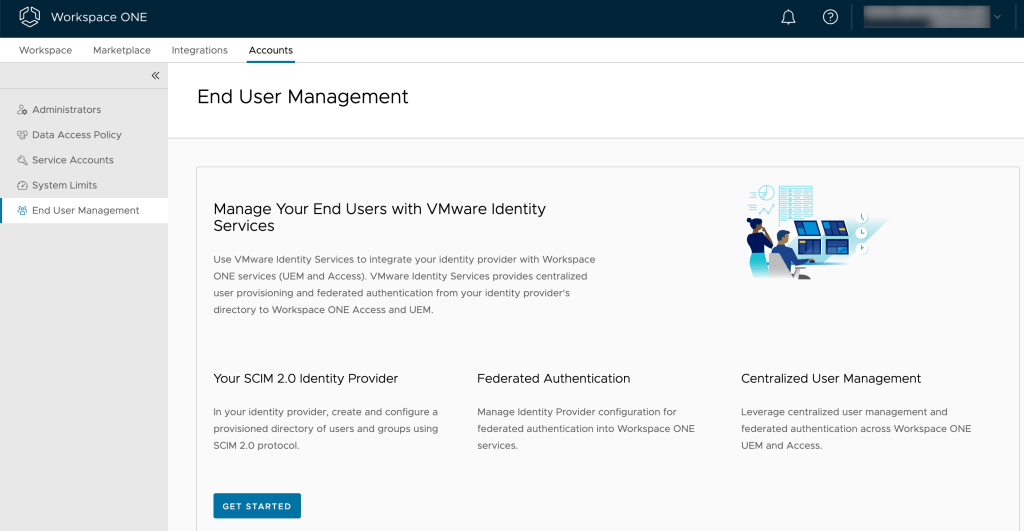Viewport: 1024px width, 531px height.
Task: Select the Accounts tab
Action: [x=271, y=50]
